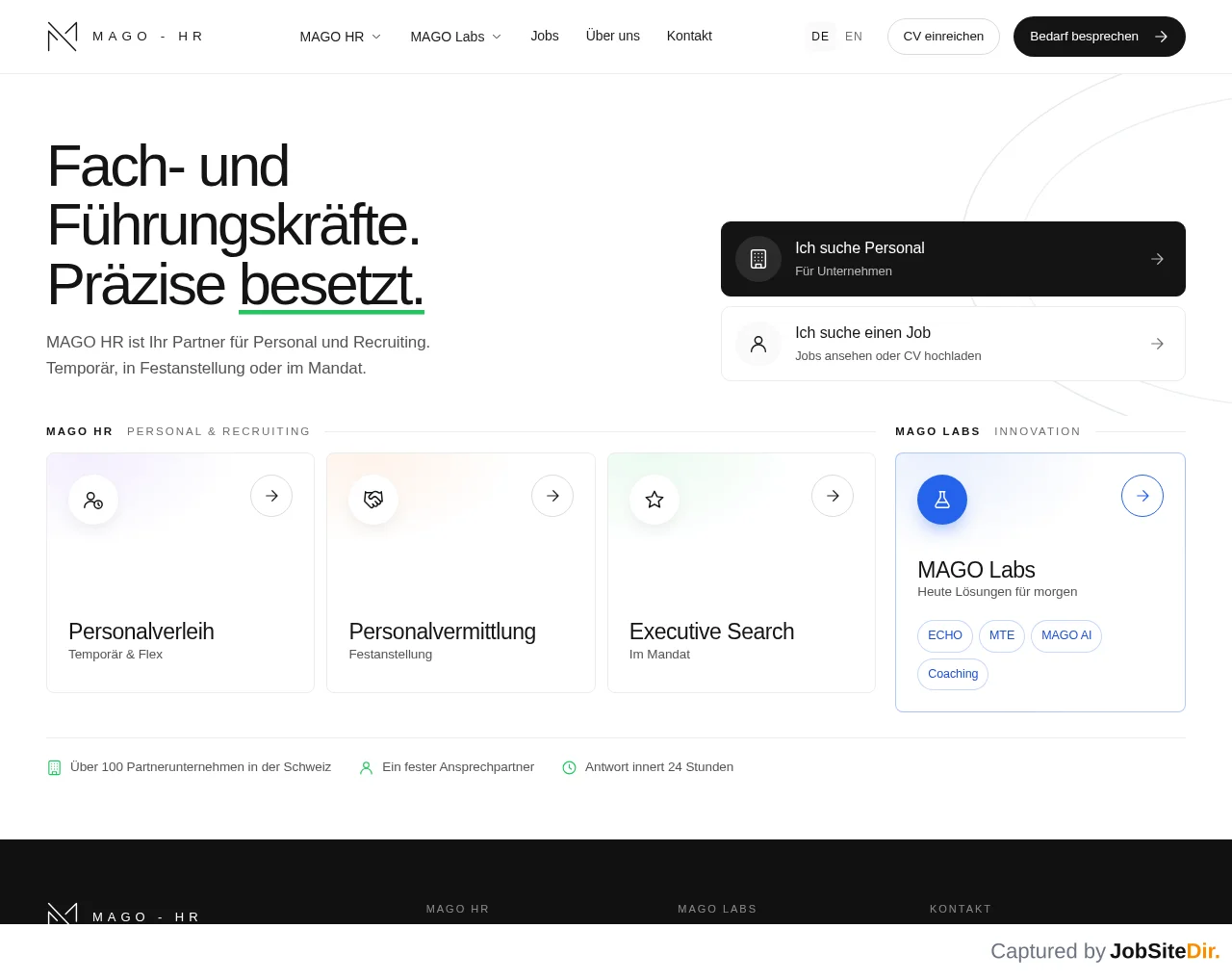Open the Personalverleih heading

click(x=141, y=632)
